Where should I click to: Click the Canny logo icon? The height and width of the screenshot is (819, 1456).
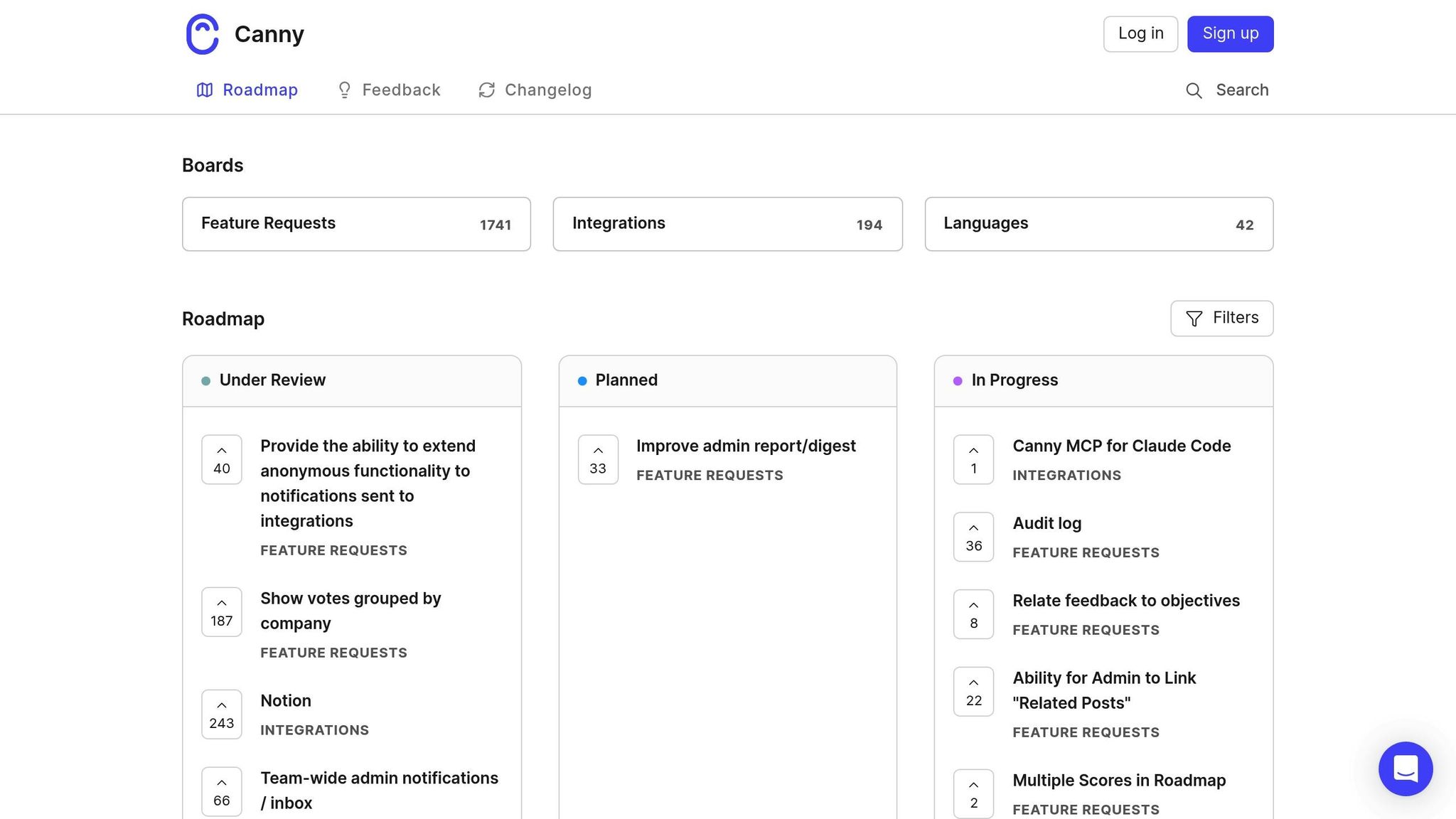coord(202,34)
